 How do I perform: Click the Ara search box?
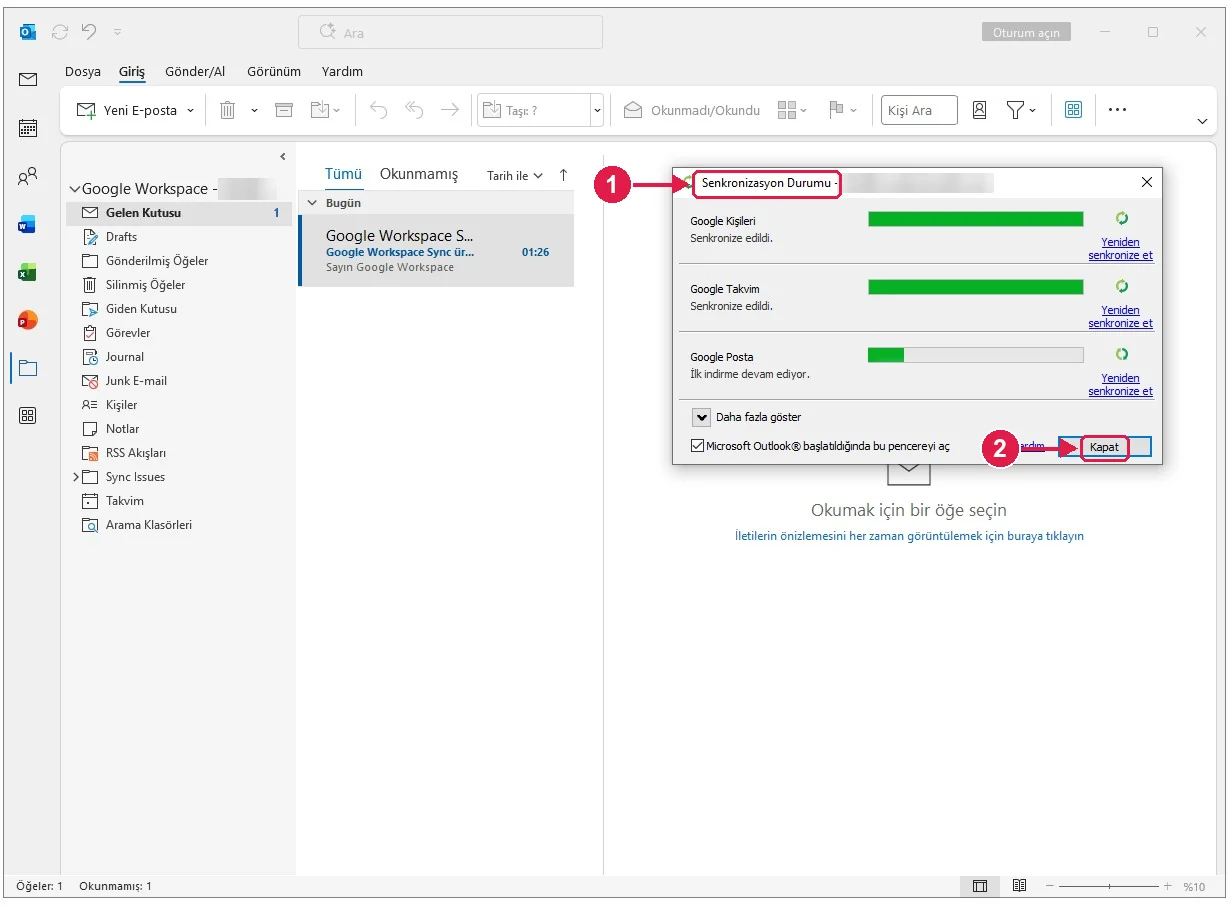point(450,32)
